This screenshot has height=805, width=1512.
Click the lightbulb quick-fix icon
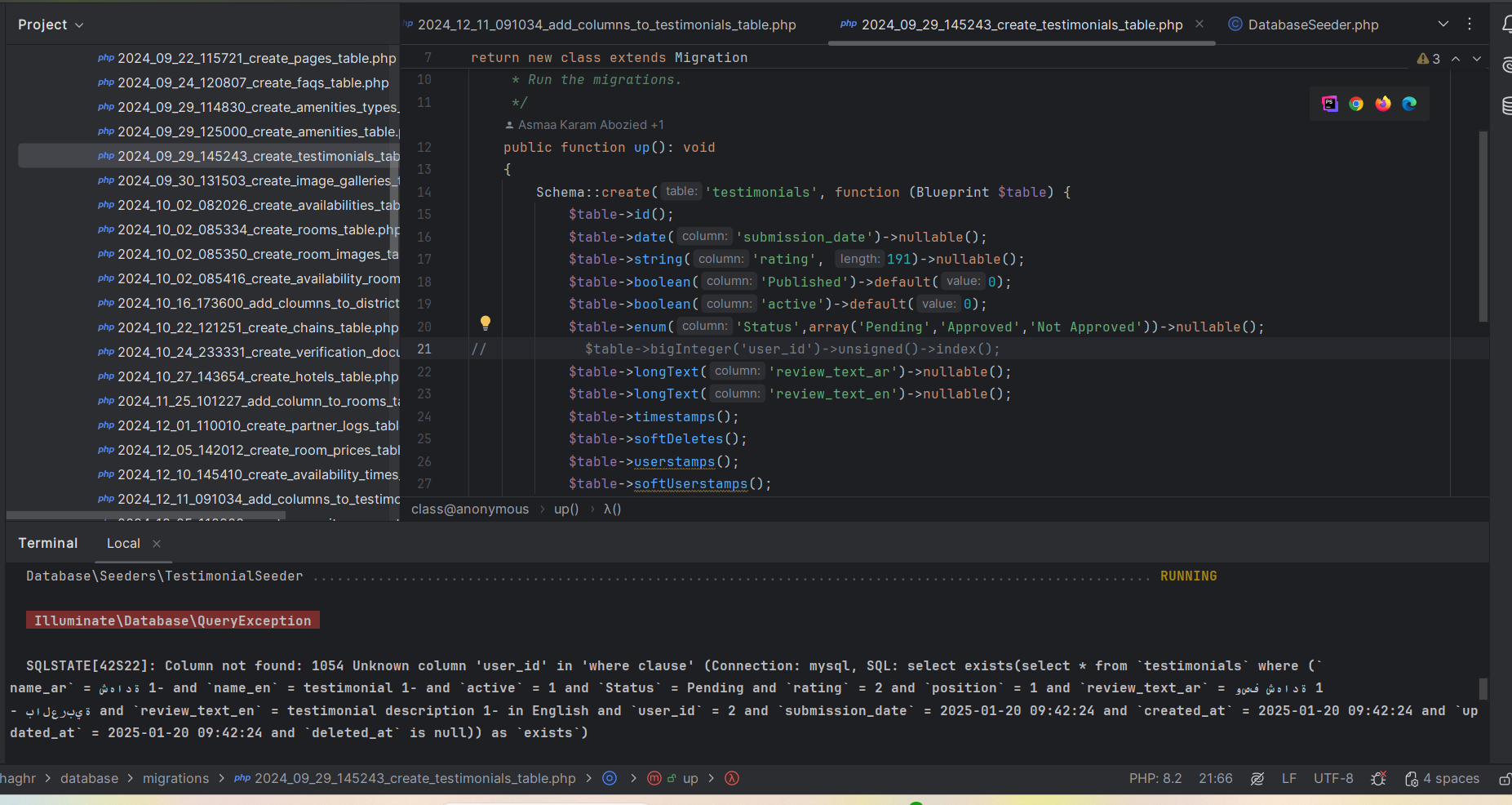pyautogui.click(x=486, y=323)
